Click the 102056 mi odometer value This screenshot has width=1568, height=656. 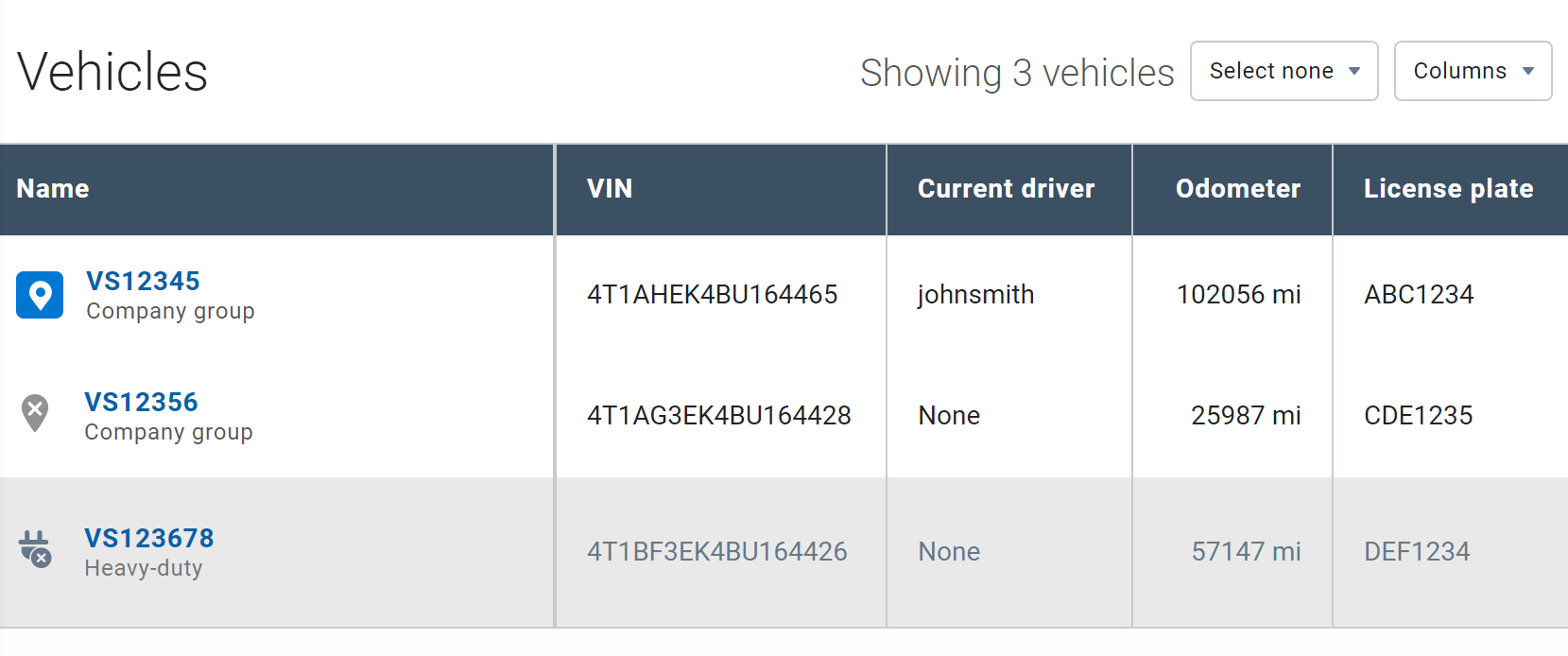[1238, 295]
